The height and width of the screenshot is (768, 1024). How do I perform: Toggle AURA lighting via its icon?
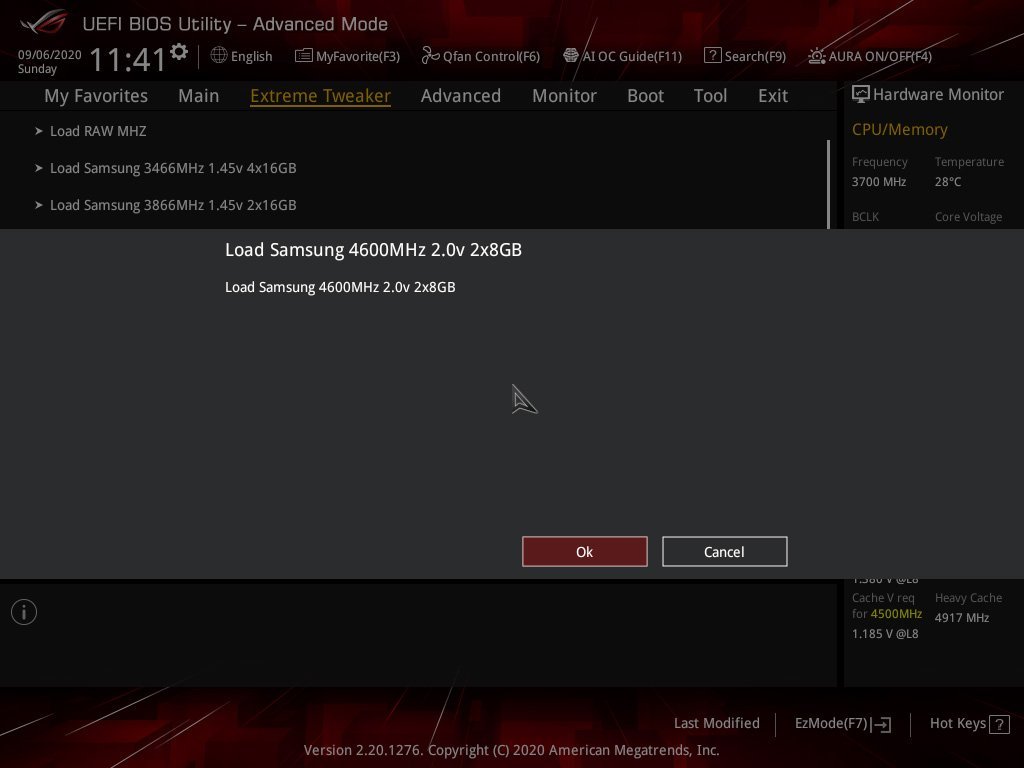point(816,56)
